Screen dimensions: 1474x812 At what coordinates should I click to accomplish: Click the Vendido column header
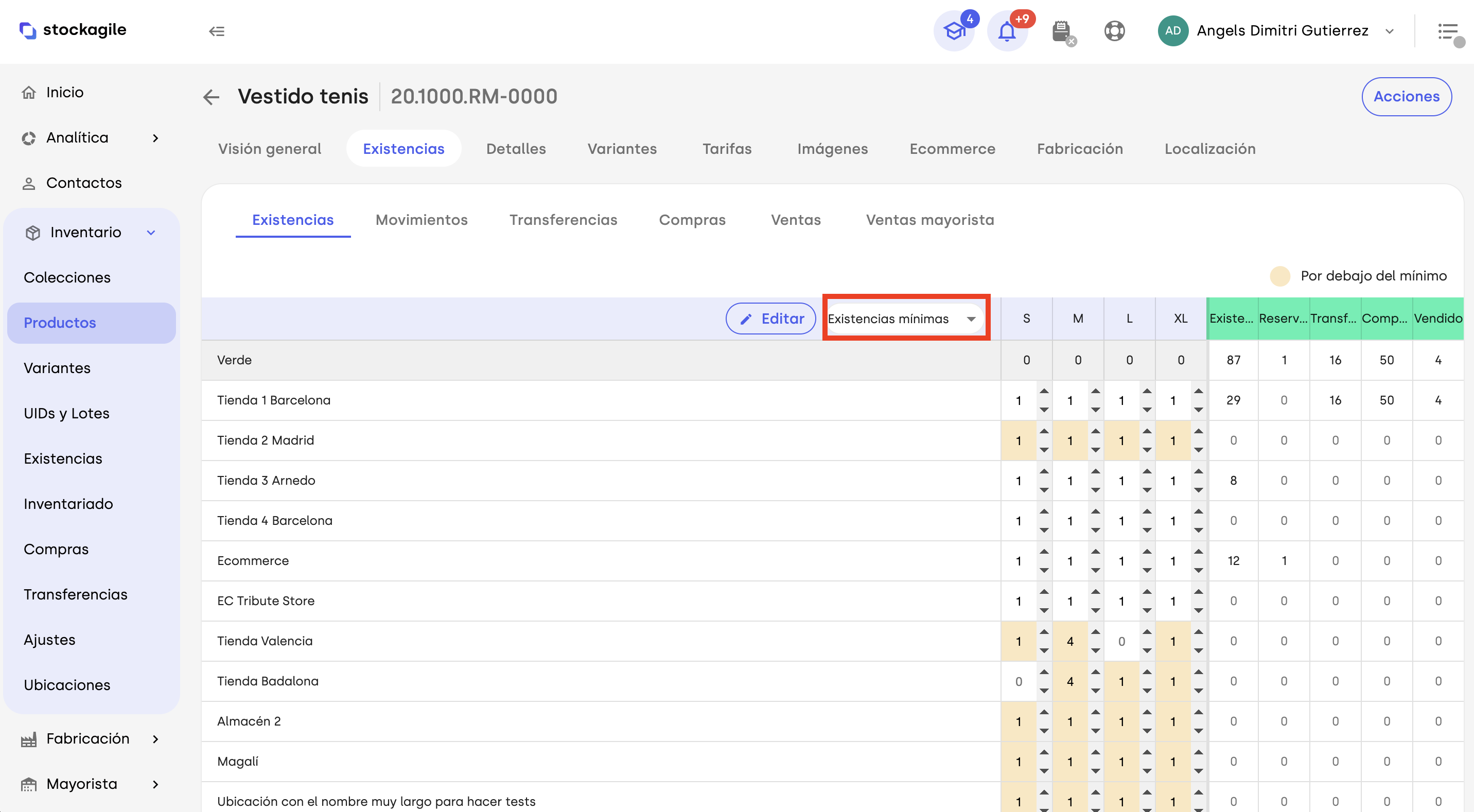[1438, 319]
